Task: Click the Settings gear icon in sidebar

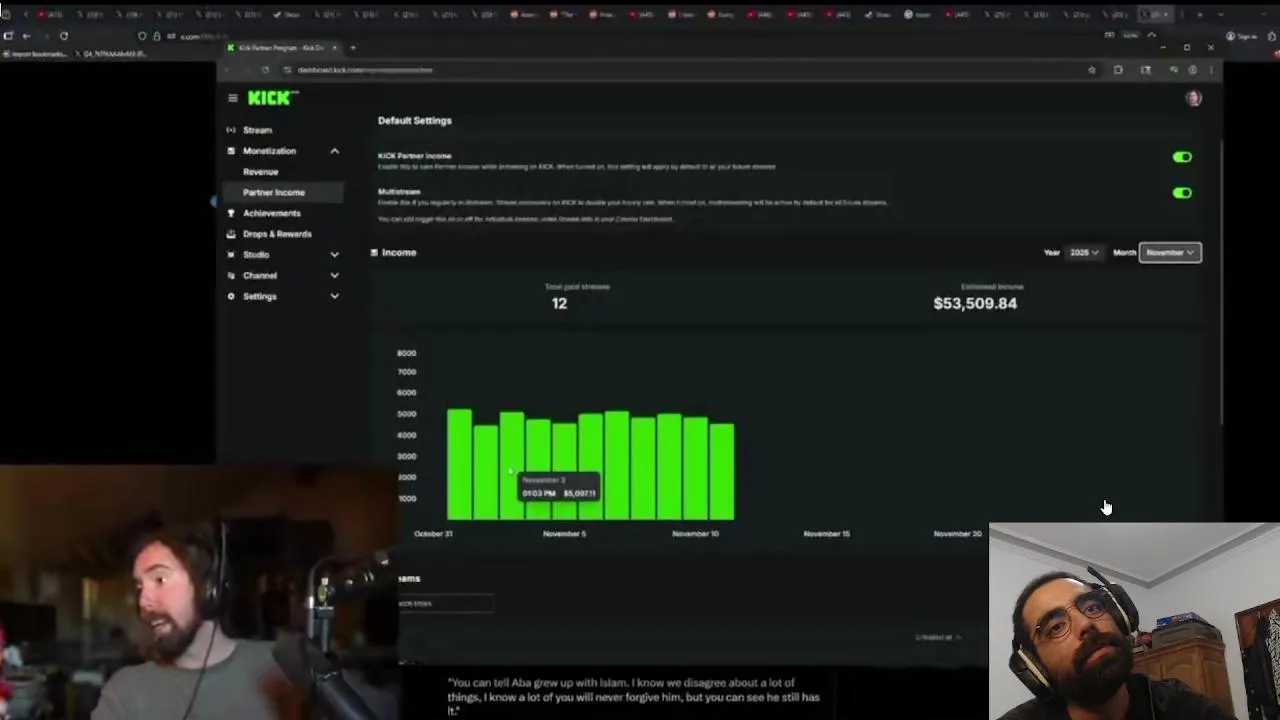Action: [x=231, y=296]
